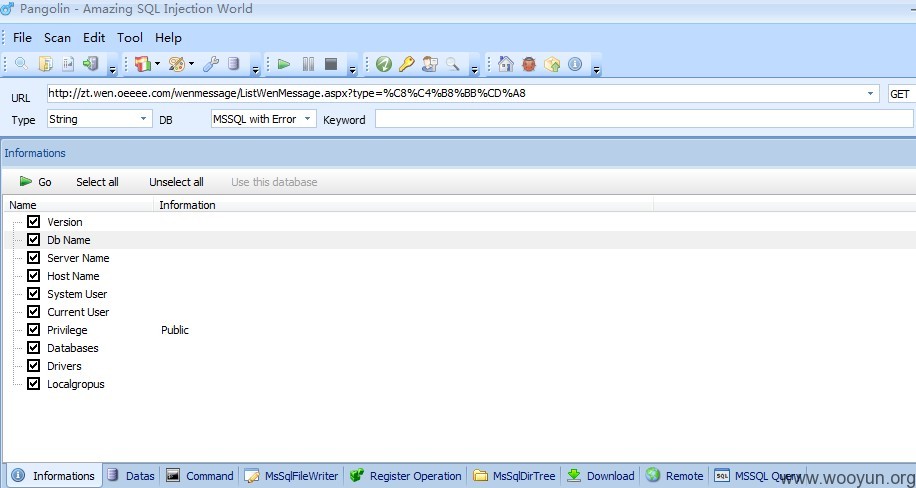Viewport: 916px width, 488px height.
Task: Click the user profile card icon
Action: (x=430, y=64)
